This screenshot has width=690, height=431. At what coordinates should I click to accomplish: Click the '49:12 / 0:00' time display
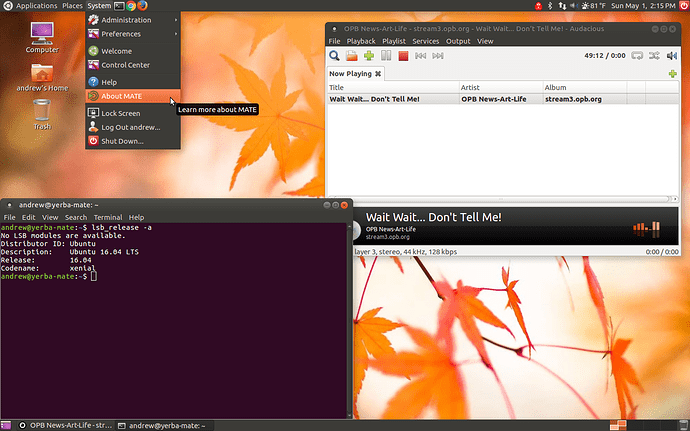605,55
